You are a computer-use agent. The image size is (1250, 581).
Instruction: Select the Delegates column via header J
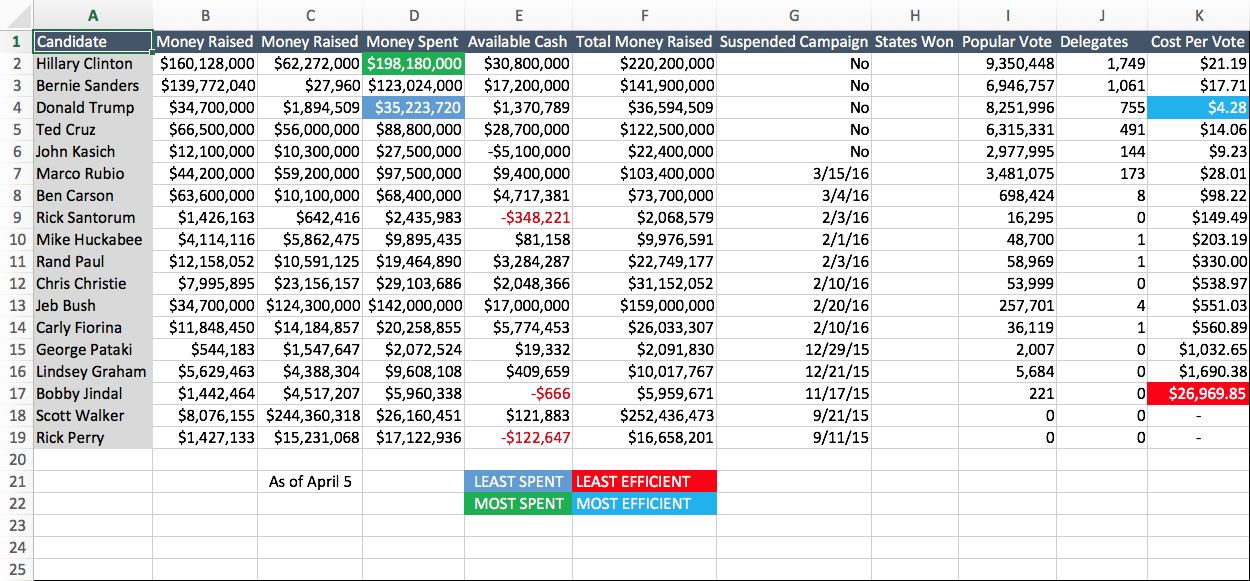coord(1102,16)
